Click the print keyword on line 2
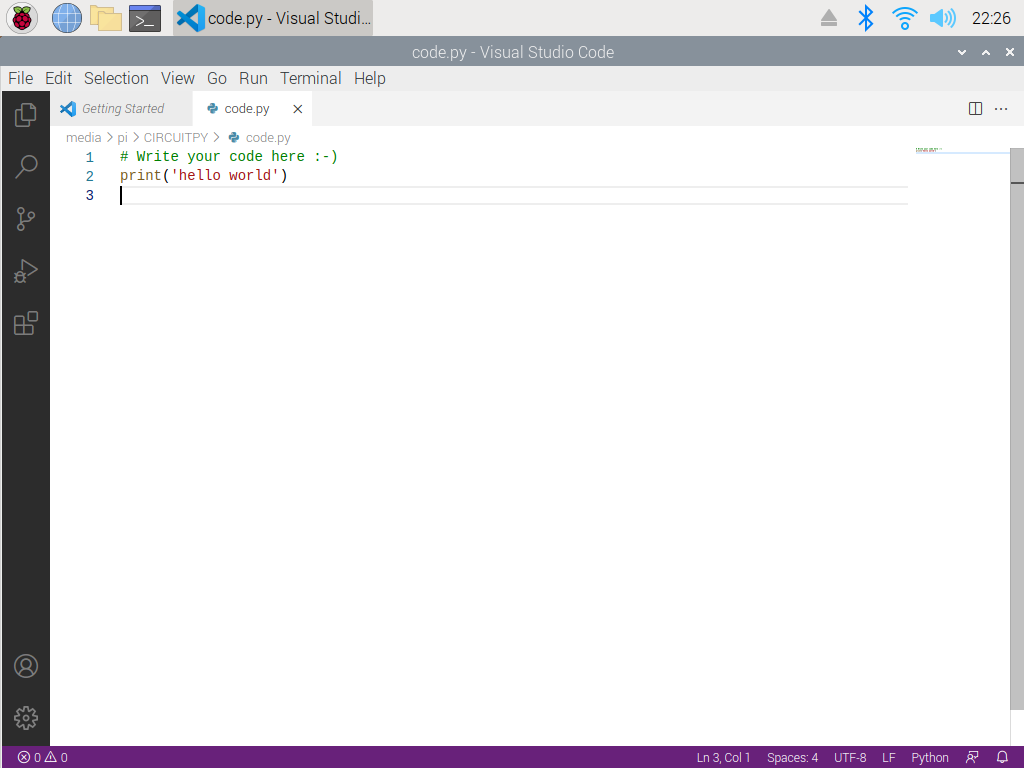This screenshot has height=768, width=1024. [140, 176]
